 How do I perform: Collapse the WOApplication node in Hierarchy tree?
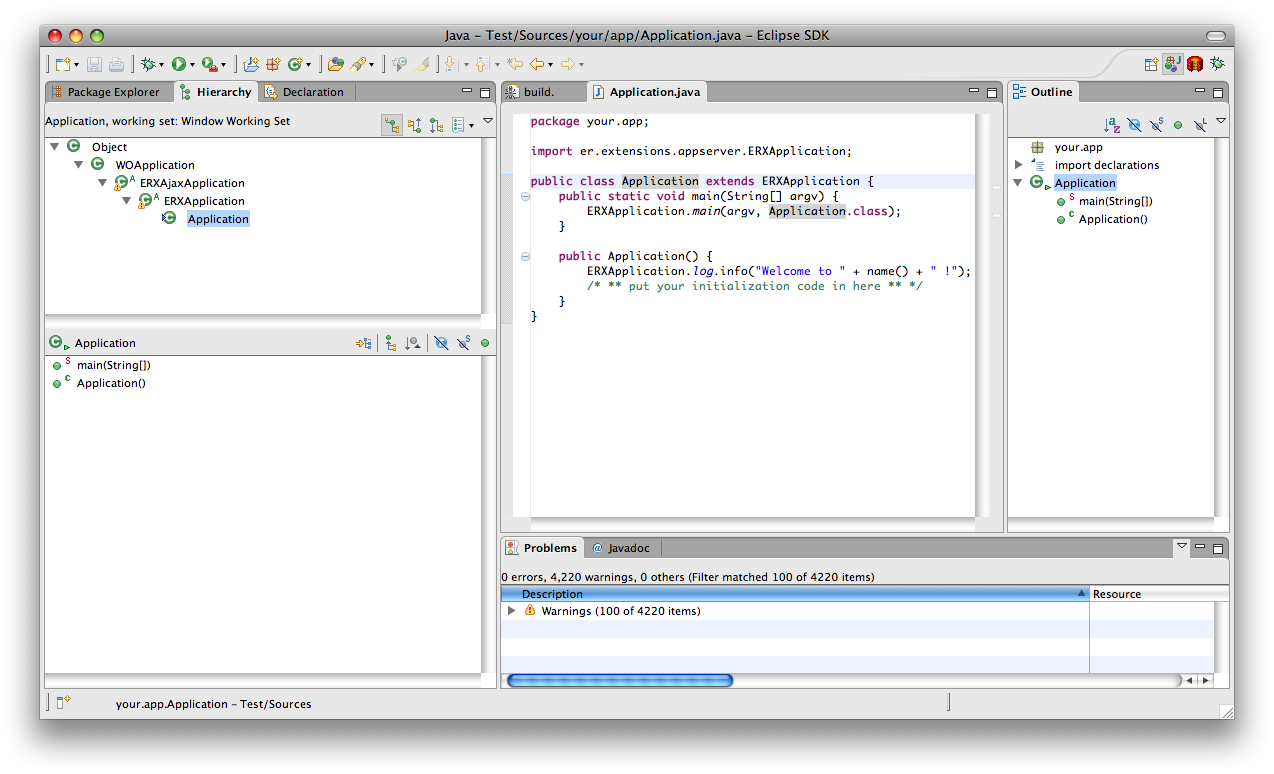coord(79,165)
